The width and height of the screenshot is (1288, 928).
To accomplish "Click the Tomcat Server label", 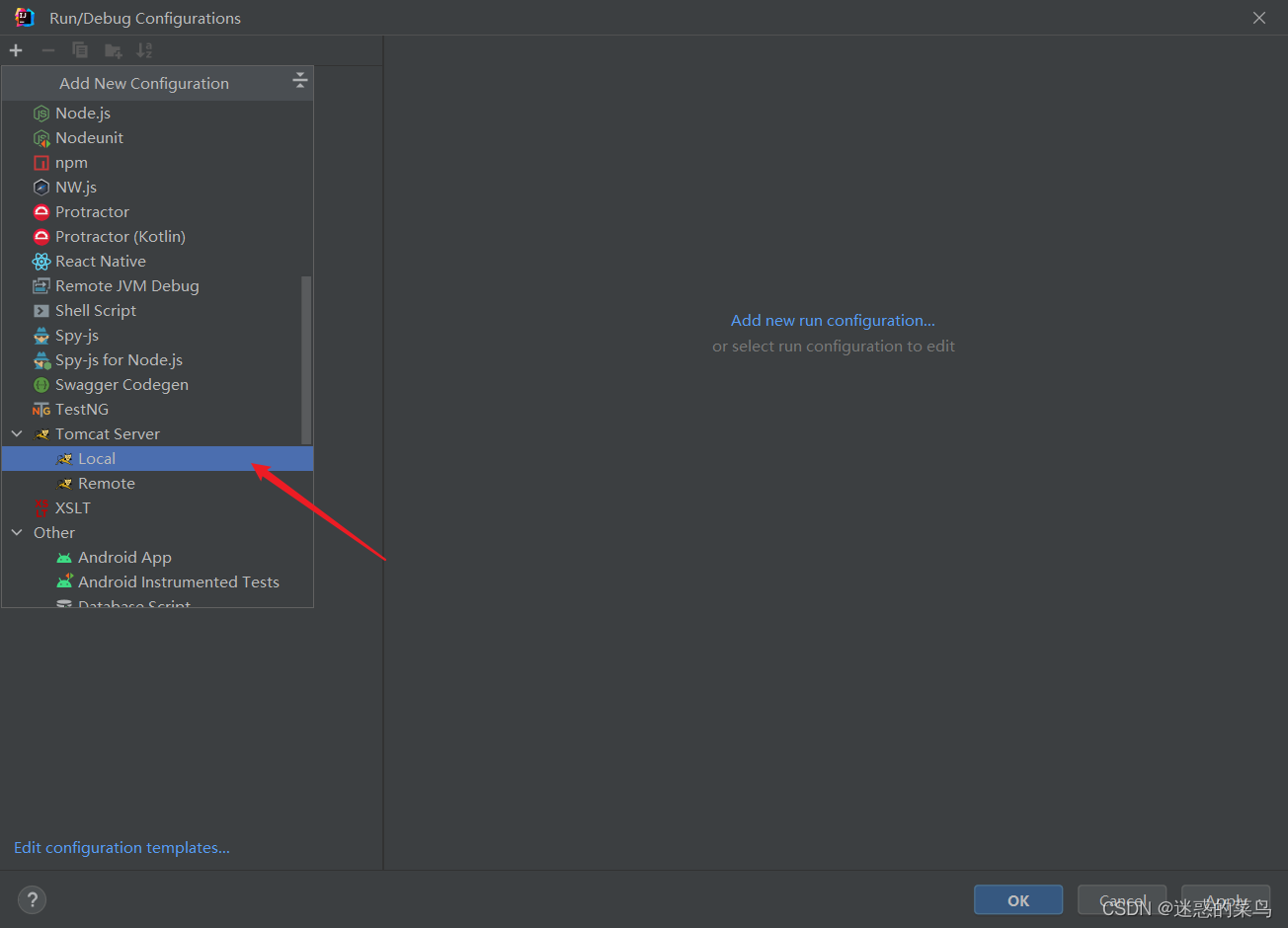I will 108,434.
